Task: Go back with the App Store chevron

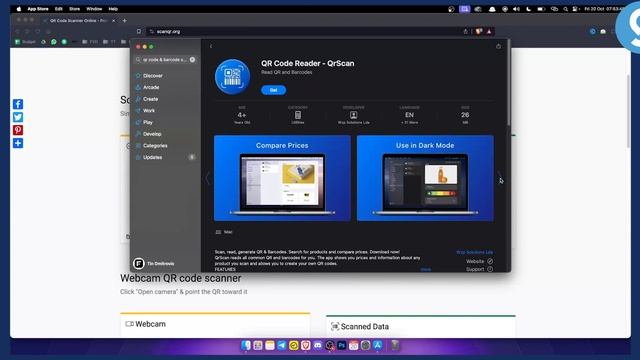Action: click(211, 47)
